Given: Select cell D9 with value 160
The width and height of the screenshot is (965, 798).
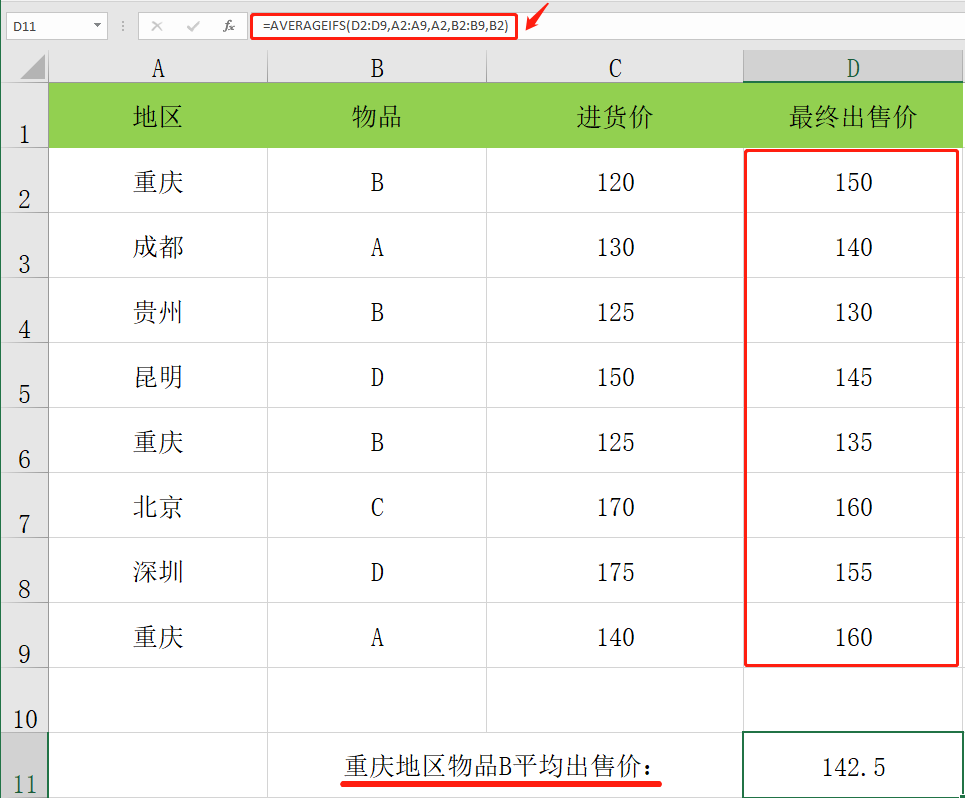Looking at the screenshot, I should click(x=853, y=636).
